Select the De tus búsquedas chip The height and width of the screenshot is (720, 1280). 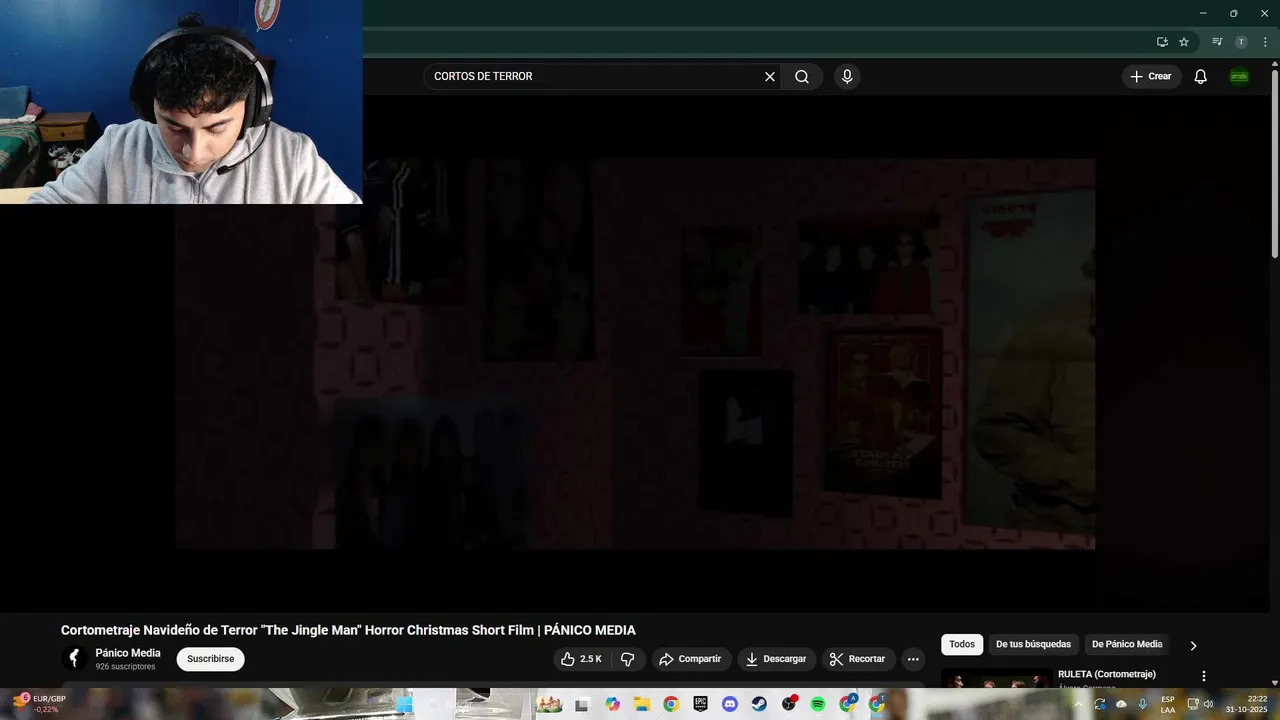click(1033, 645)
